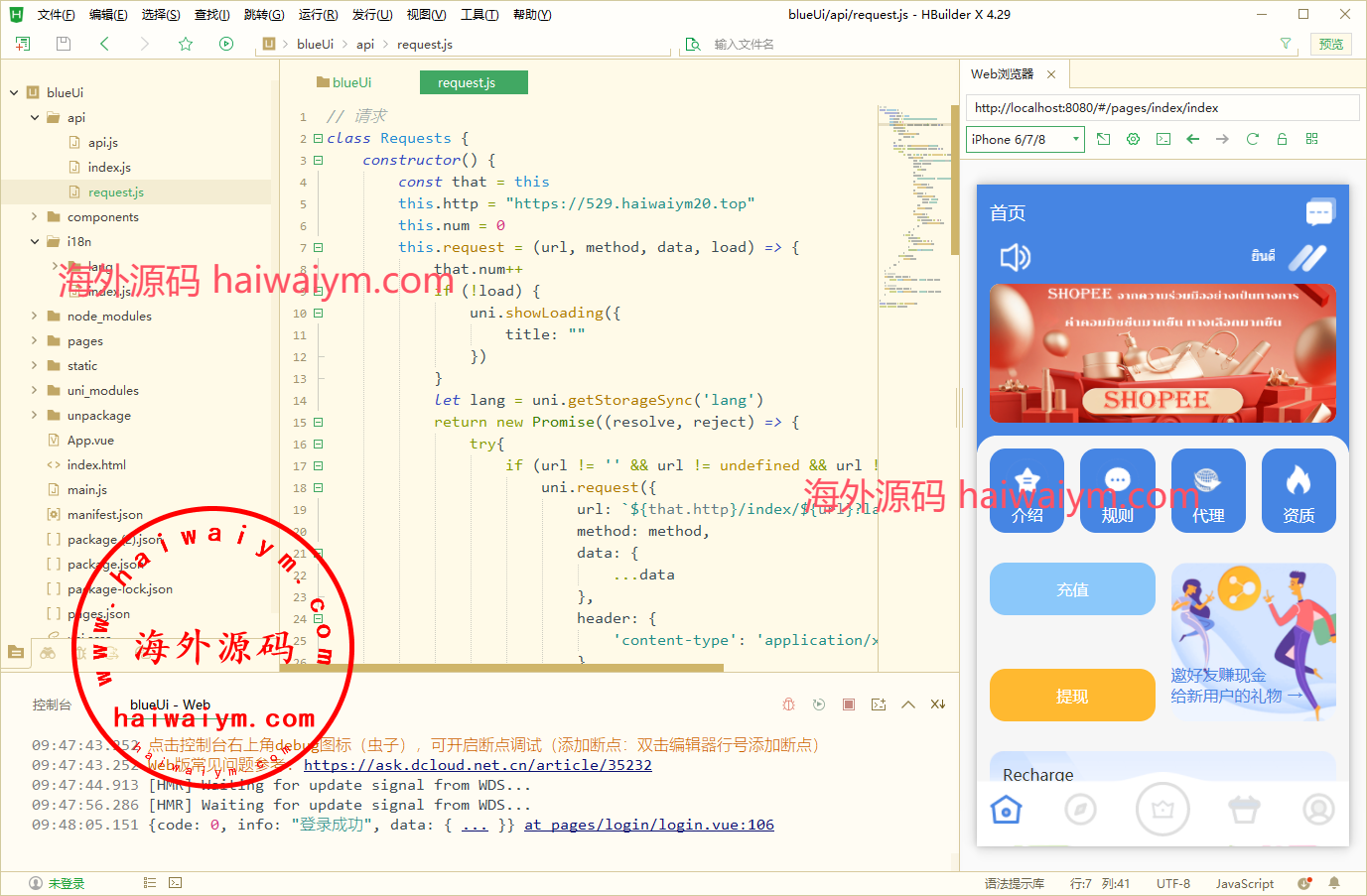Click the debug bug icon in console

click(788, 704)
